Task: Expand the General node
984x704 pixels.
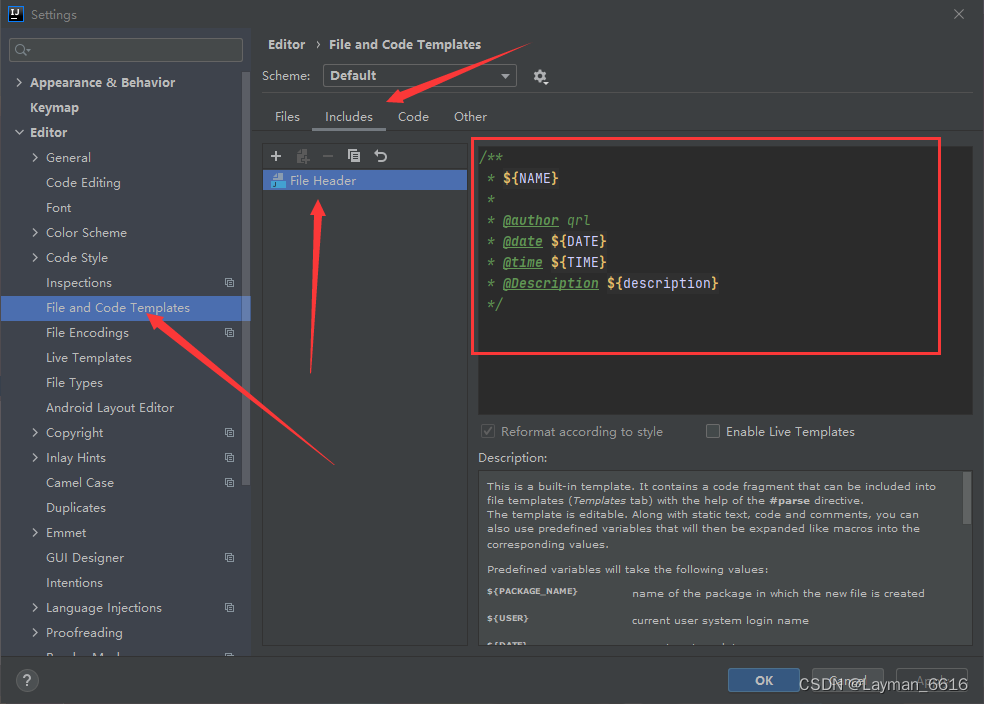Action: click(x=35, y=157)
